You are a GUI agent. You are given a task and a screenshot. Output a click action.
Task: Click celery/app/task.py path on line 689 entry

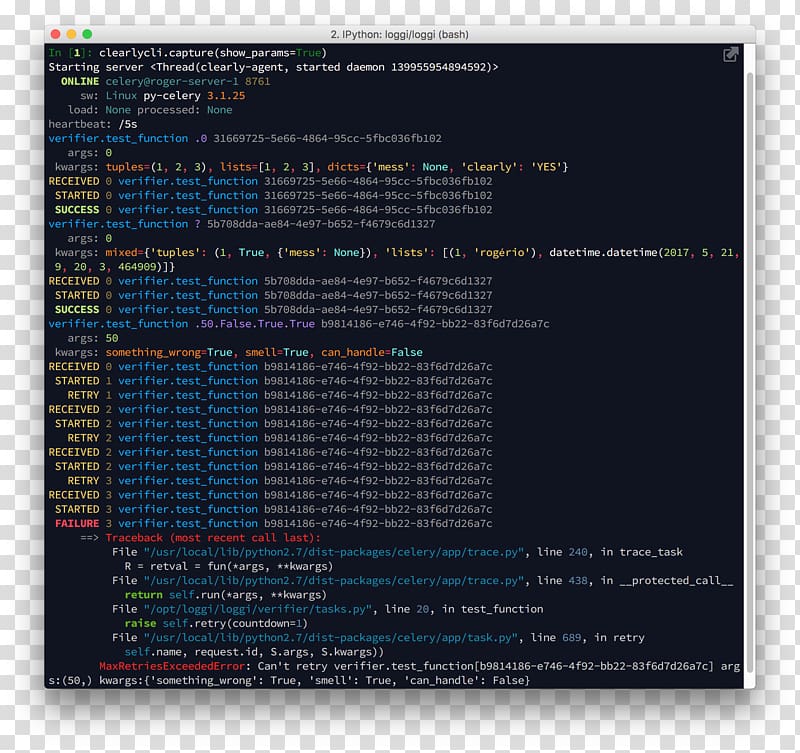tap(331, 638)
